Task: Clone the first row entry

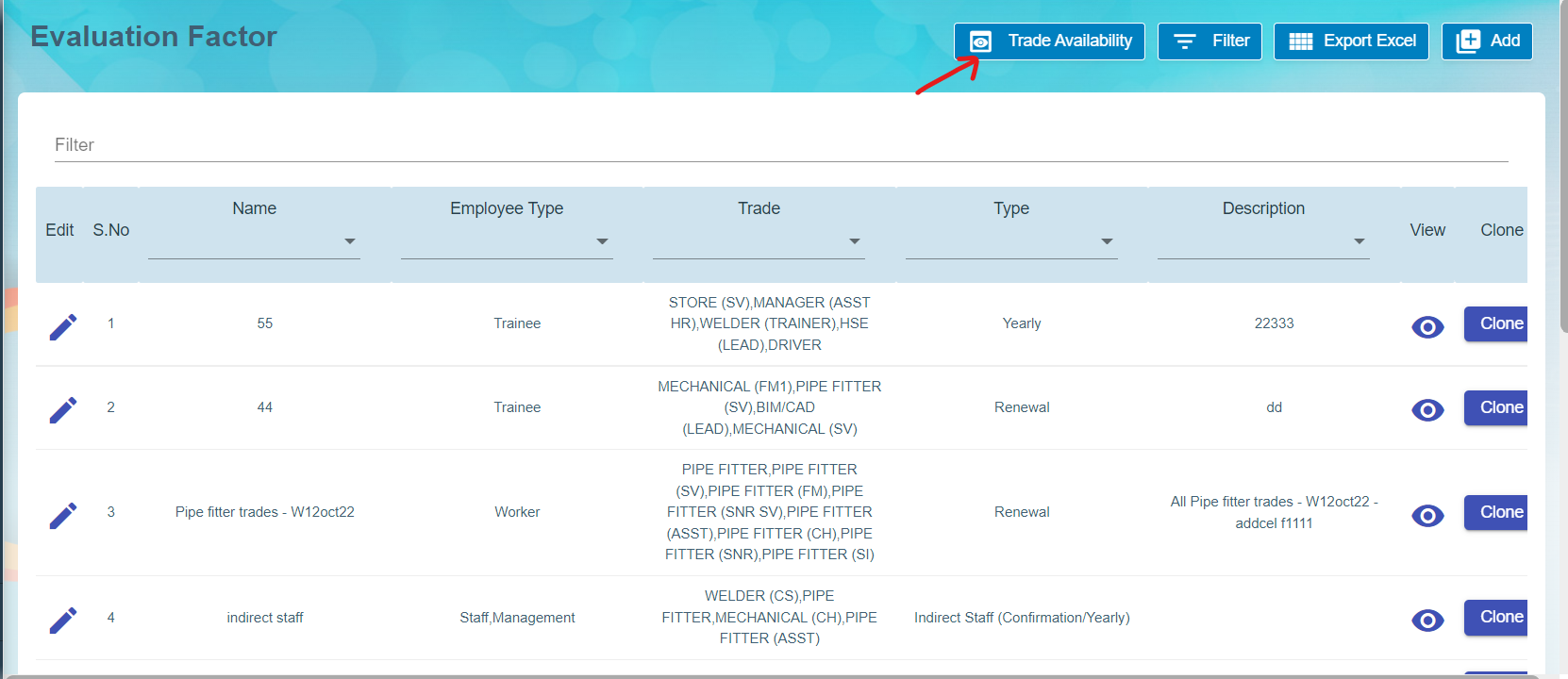Action: tap(1498, 323)
